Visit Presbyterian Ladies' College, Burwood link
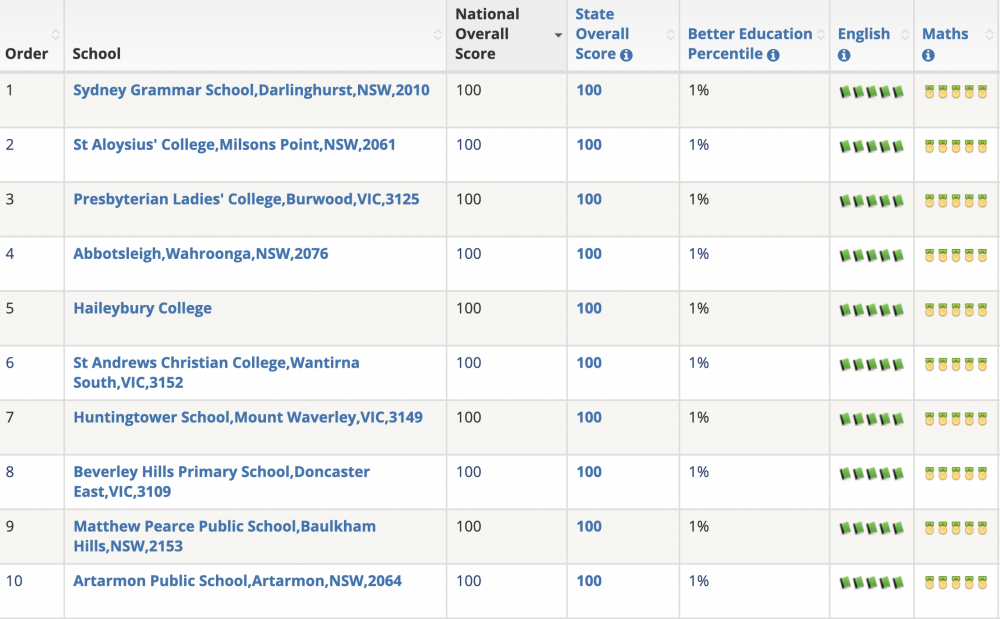The image size is (1000, 619). [246, 199]
